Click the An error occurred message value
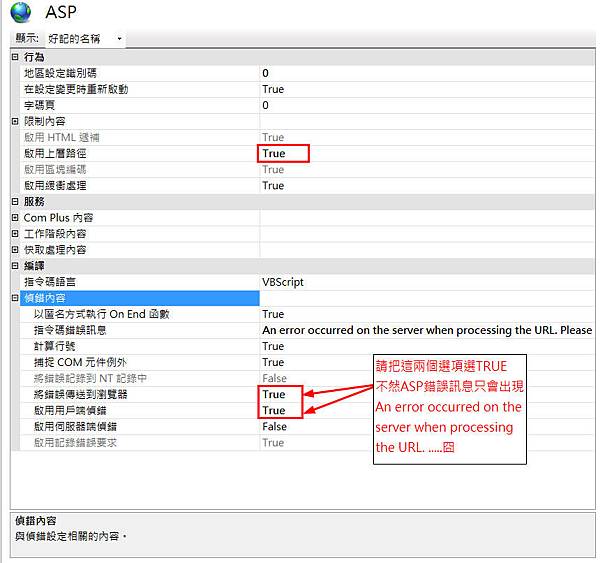This screenshot has width=600, height=563. coord(427,330)
